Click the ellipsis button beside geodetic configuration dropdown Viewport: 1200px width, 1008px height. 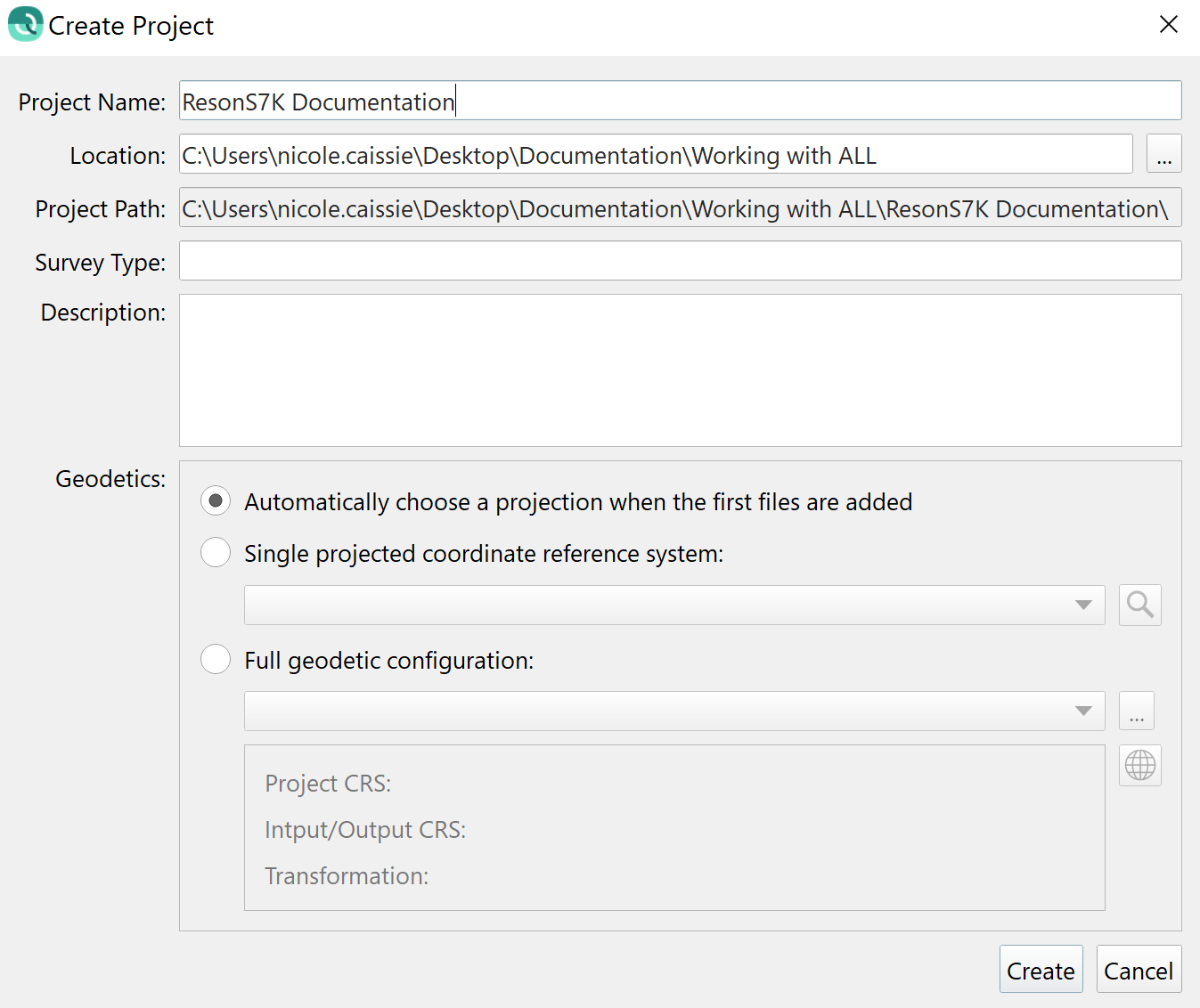(x=1136, y=711)
